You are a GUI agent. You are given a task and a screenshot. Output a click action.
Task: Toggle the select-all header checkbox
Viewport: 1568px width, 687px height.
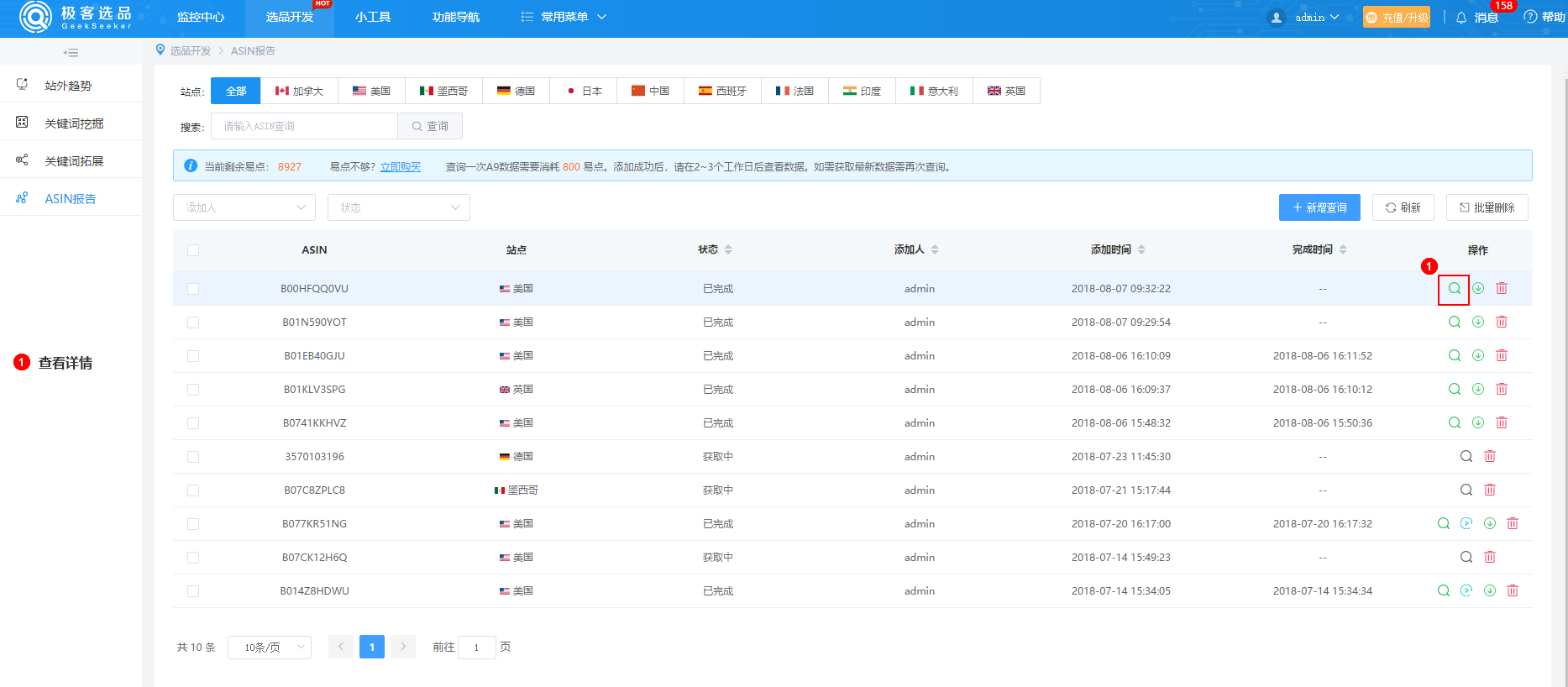(x=193, y=250)
